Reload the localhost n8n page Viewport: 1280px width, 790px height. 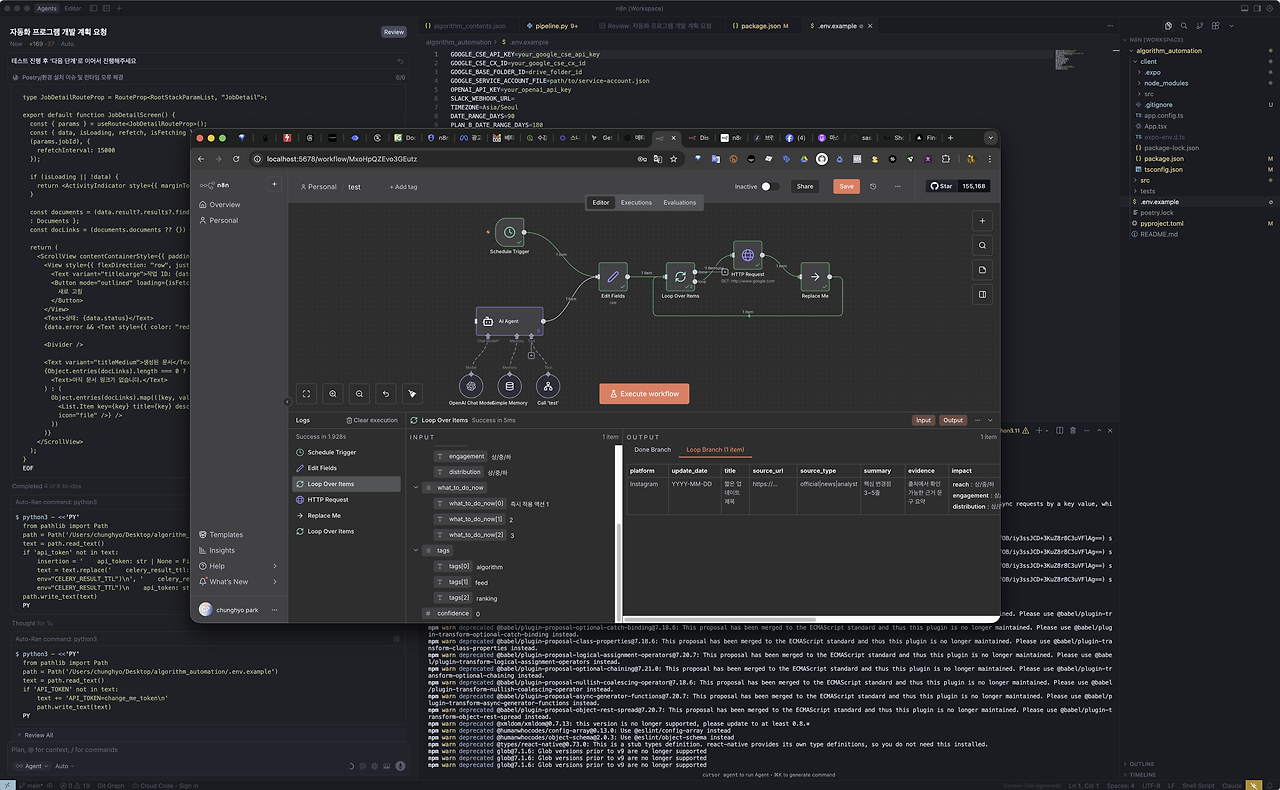pyautogui.click(x=237, y=159)
